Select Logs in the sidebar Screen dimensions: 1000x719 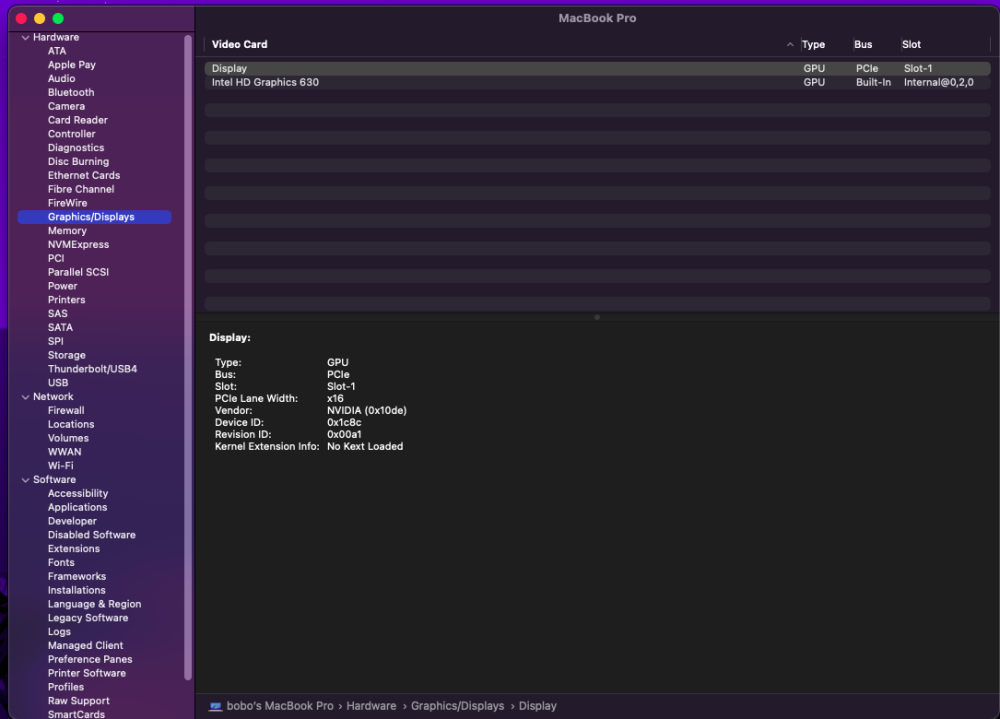pos(59,632)
